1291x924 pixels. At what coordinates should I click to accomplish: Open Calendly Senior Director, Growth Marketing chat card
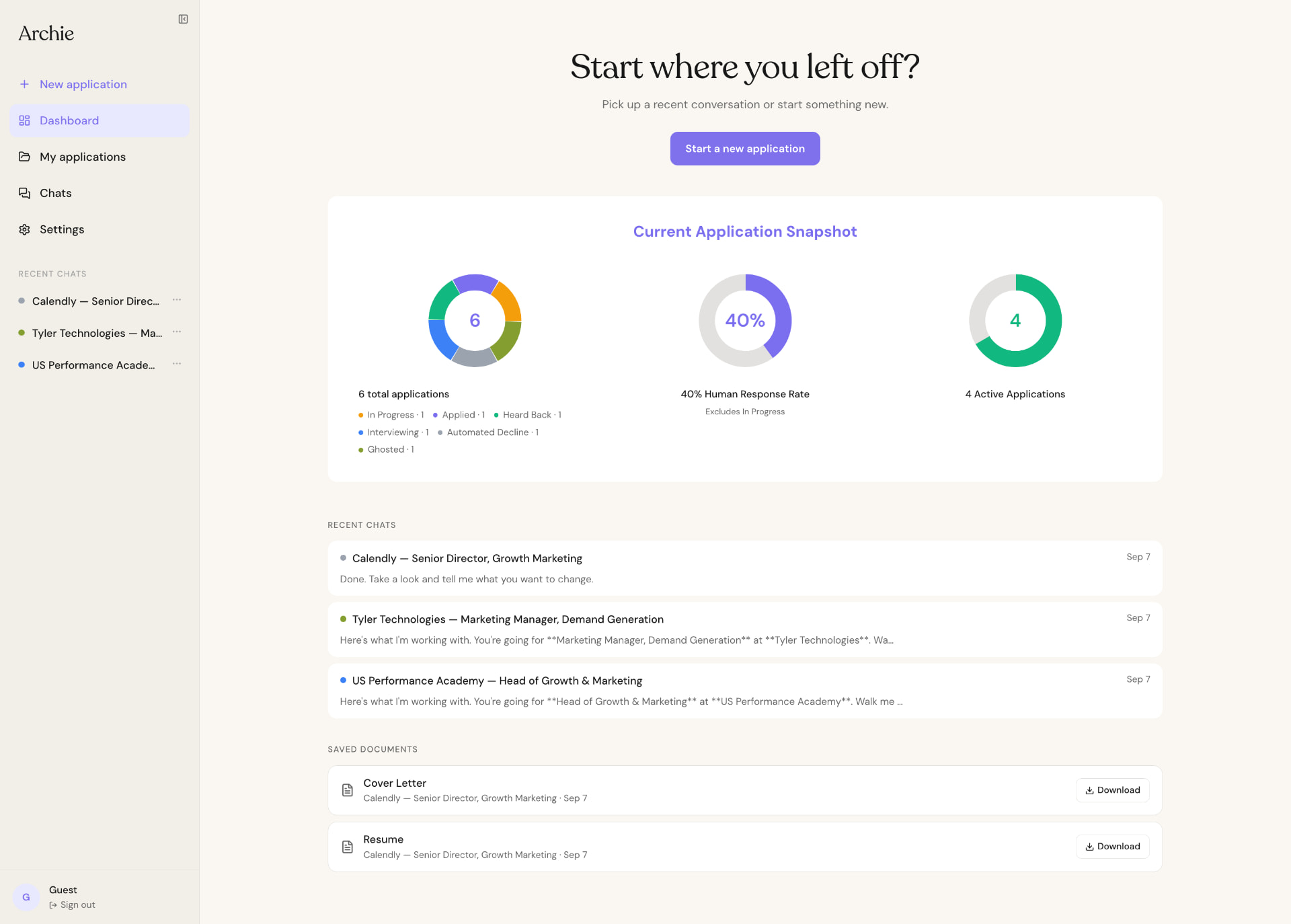[x=745, y=568]
